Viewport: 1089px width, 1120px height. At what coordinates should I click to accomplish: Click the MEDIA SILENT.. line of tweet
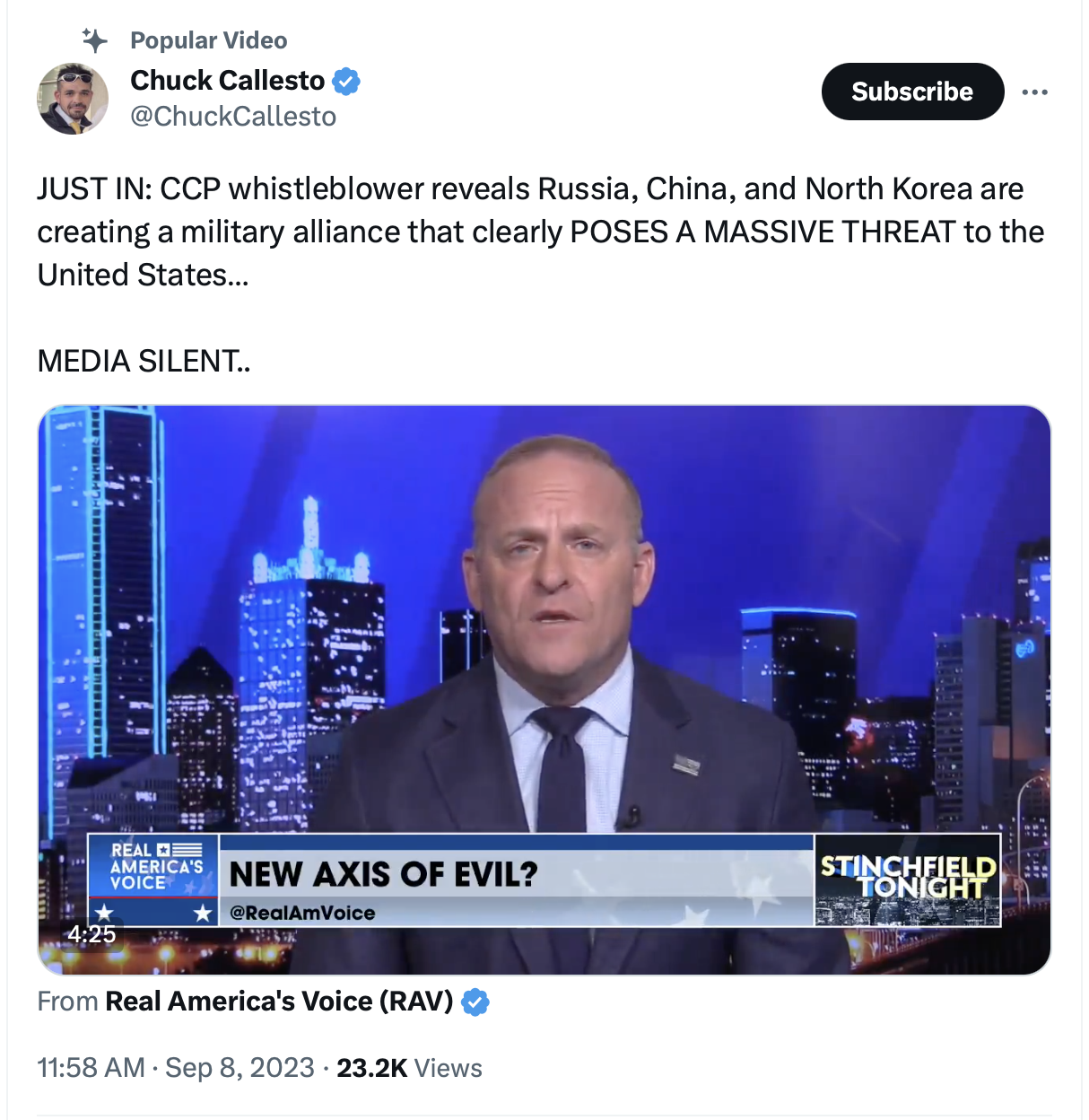point(144,361)
